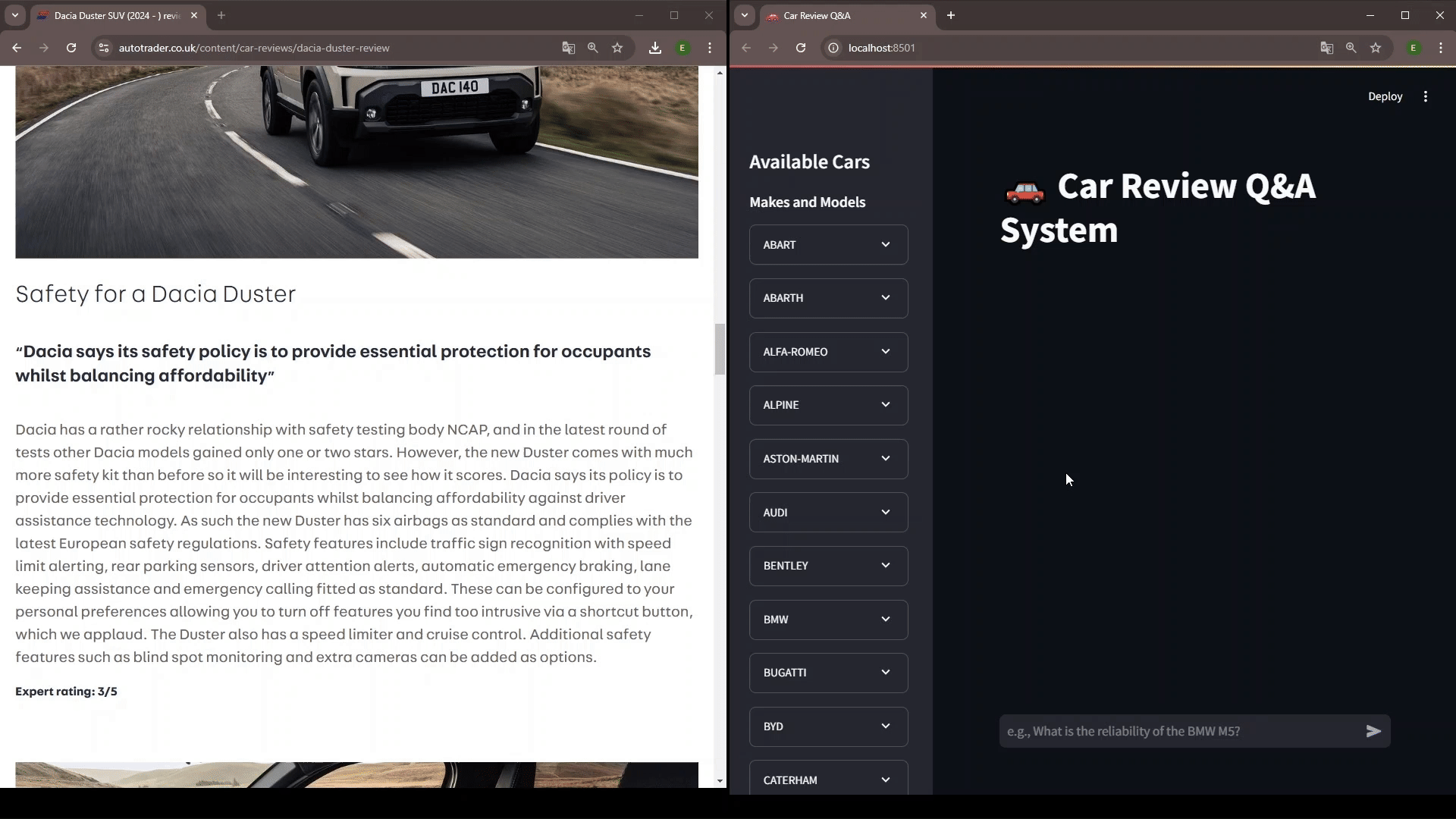The height and width of the screenshot is (819, 1456).
Task: Close the Dacia Duster SUV tab
Action: pyautogui.click(x=194, y=15)
